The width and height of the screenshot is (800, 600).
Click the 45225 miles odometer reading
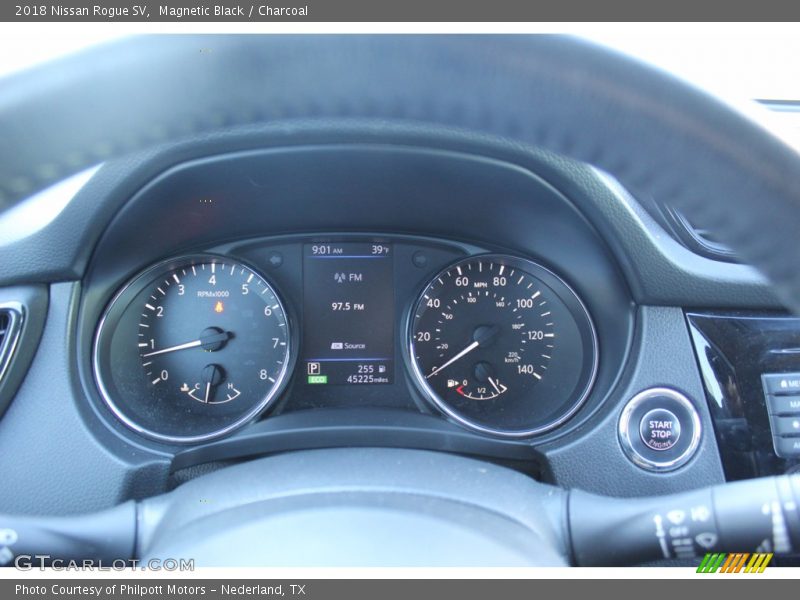pos(367,379)
